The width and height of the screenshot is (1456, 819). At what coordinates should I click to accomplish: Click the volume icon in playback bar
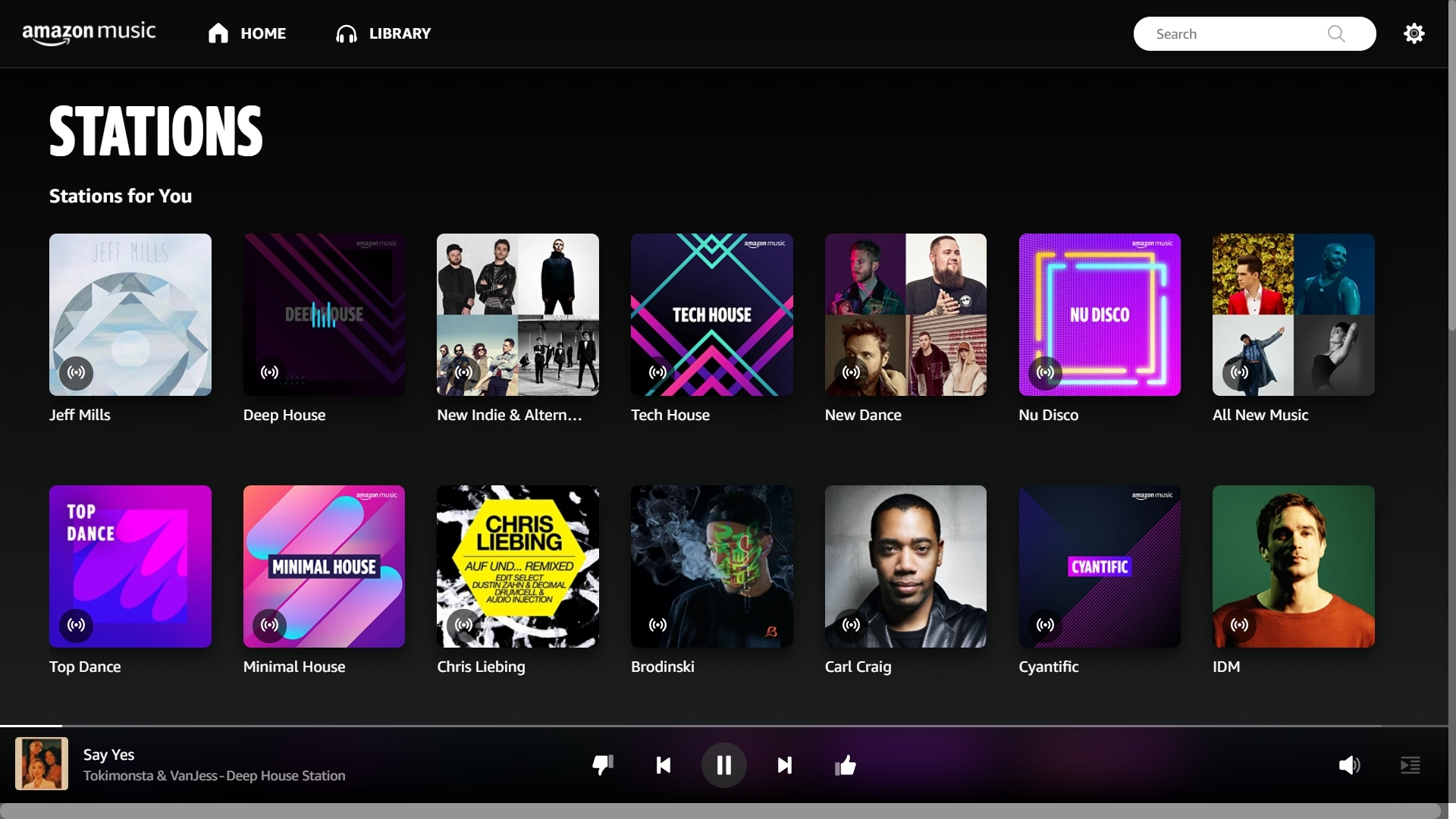pyautogui.click(x=1349, y=764)
